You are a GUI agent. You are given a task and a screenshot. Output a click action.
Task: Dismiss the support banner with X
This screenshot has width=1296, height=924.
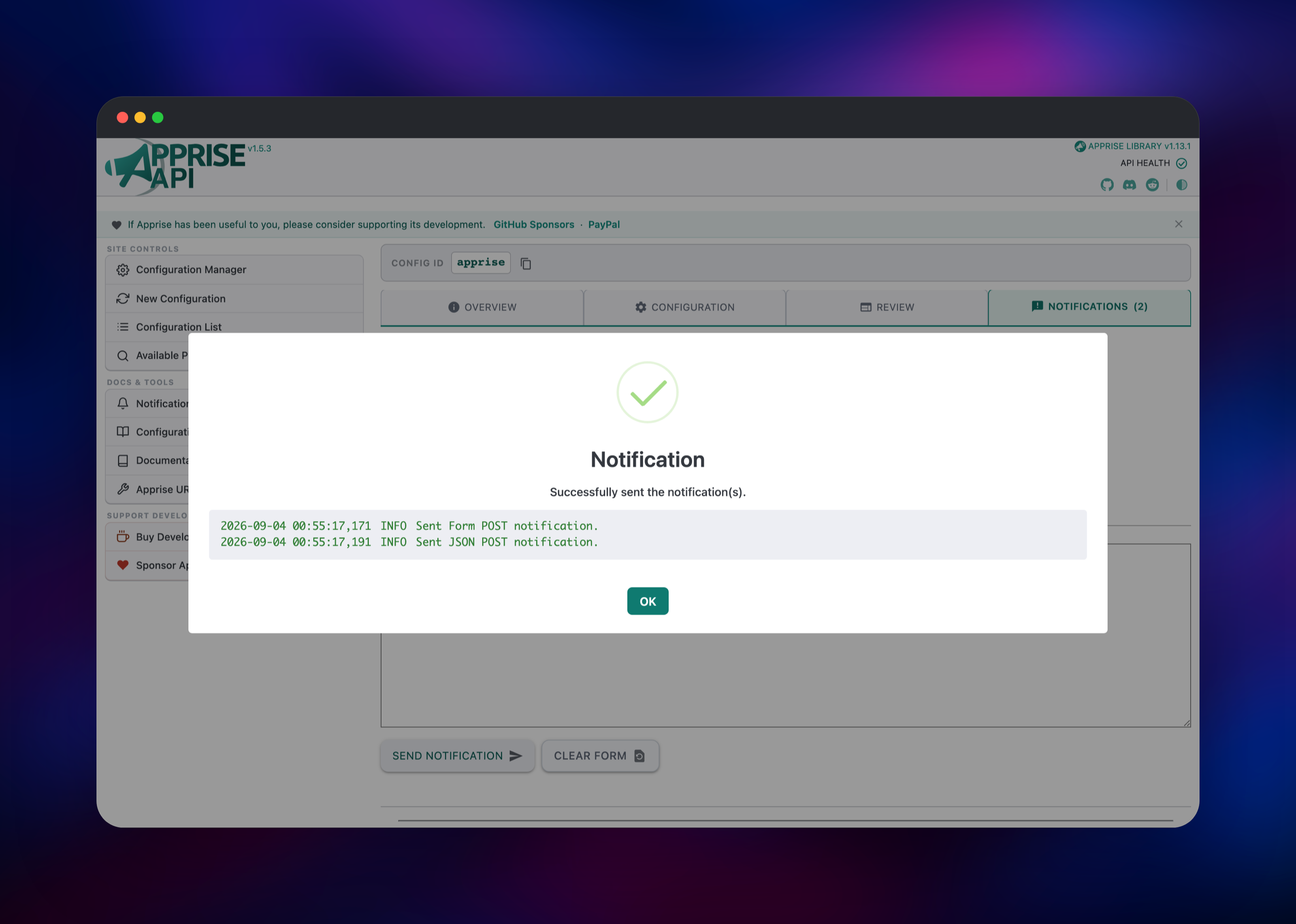click(1178, 224)
